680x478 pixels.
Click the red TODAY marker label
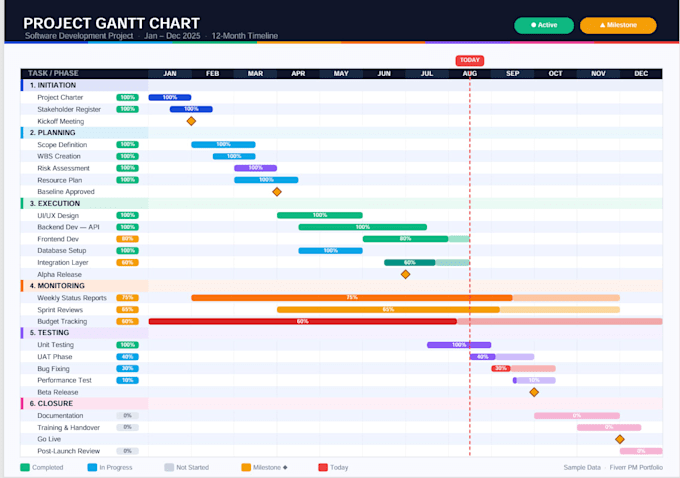470,60
